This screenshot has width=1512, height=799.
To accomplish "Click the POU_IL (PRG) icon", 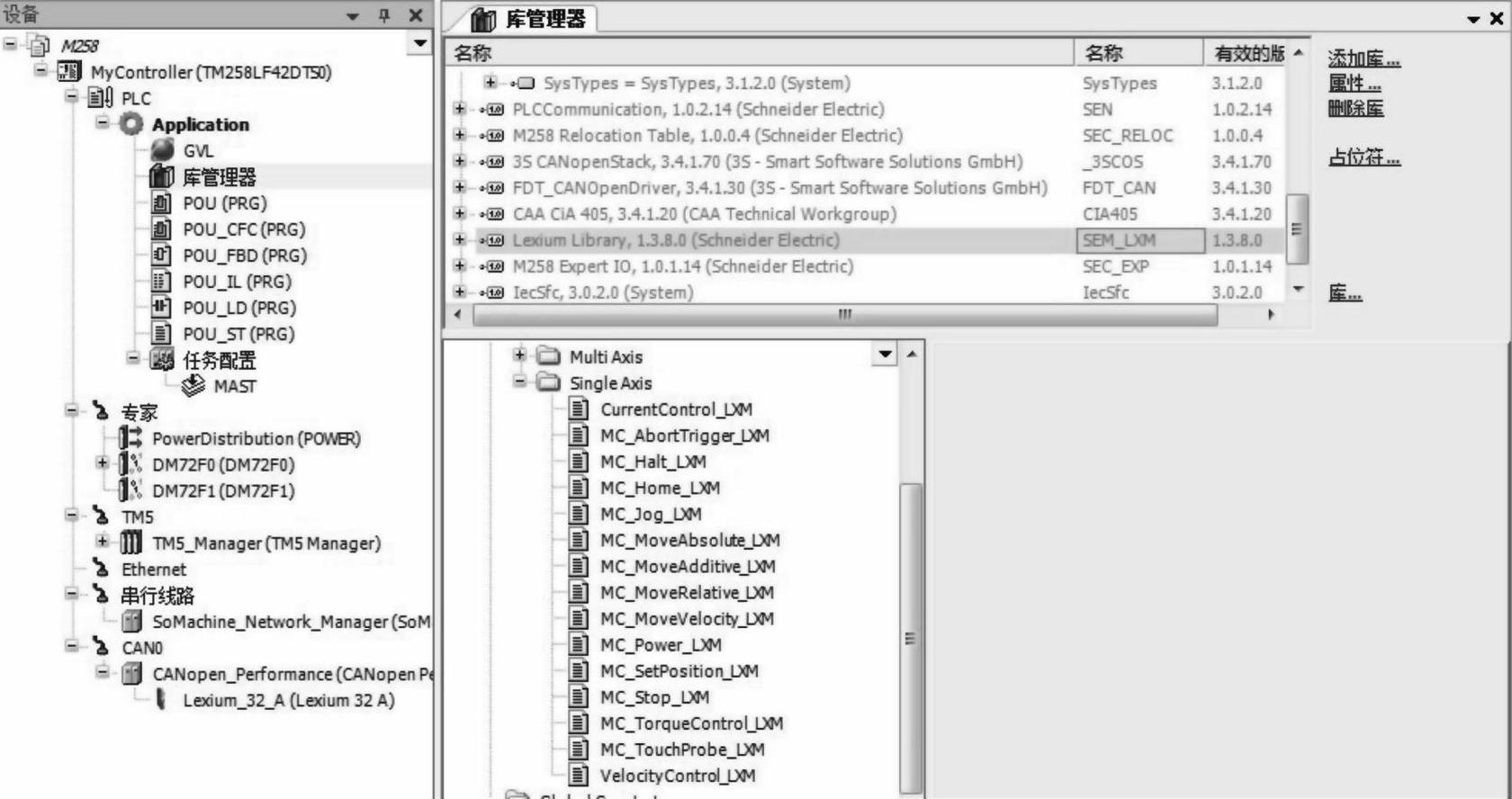I will [162, 281].
